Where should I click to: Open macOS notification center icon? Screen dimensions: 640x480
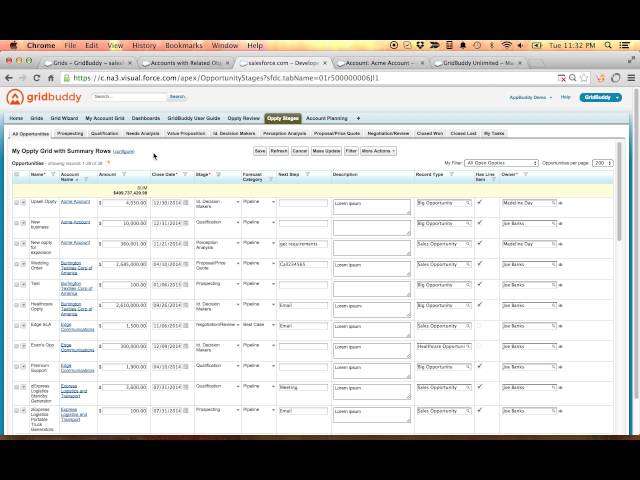625,45
